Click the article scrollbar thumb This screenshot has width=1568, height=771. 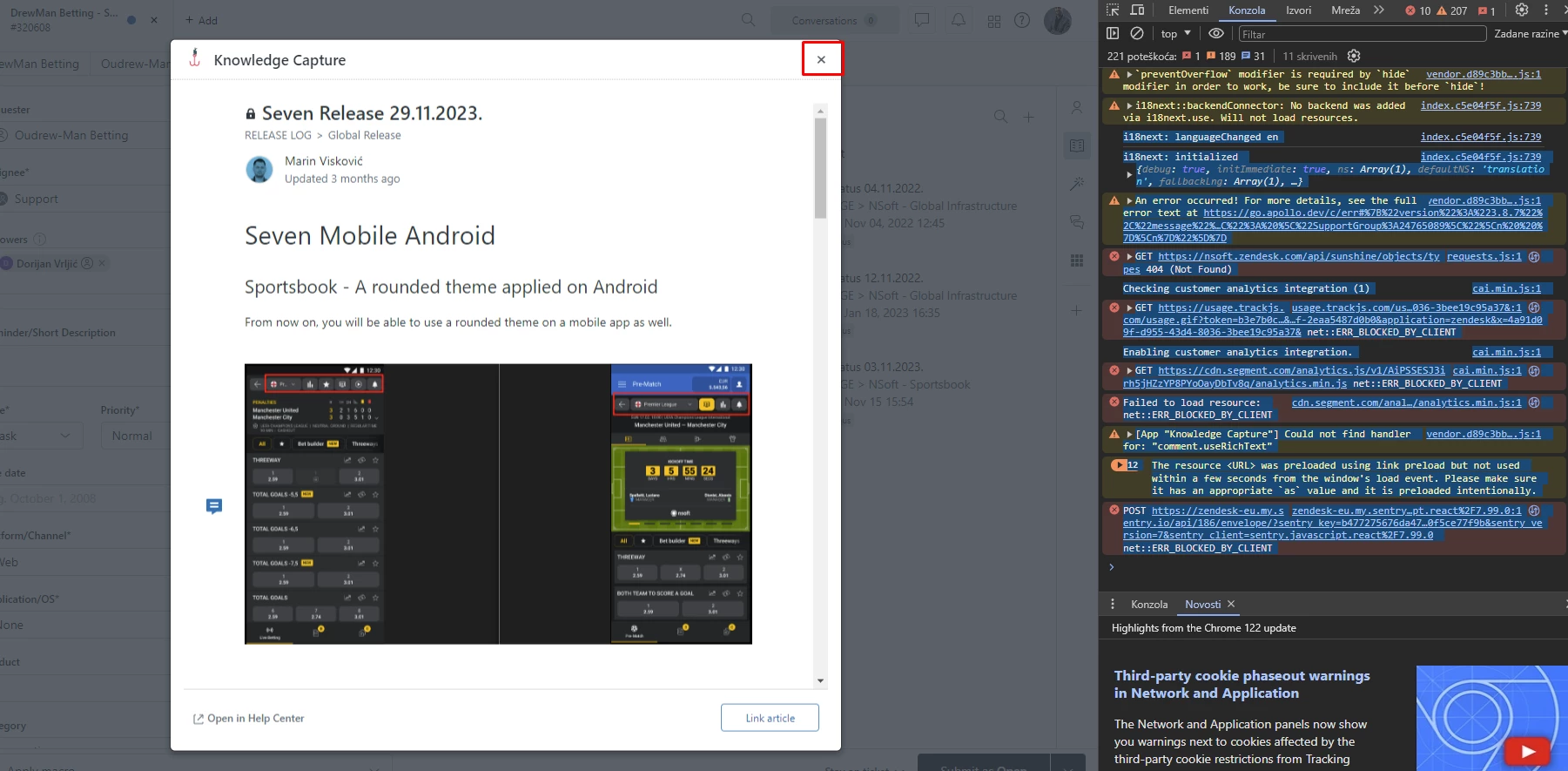820,167
